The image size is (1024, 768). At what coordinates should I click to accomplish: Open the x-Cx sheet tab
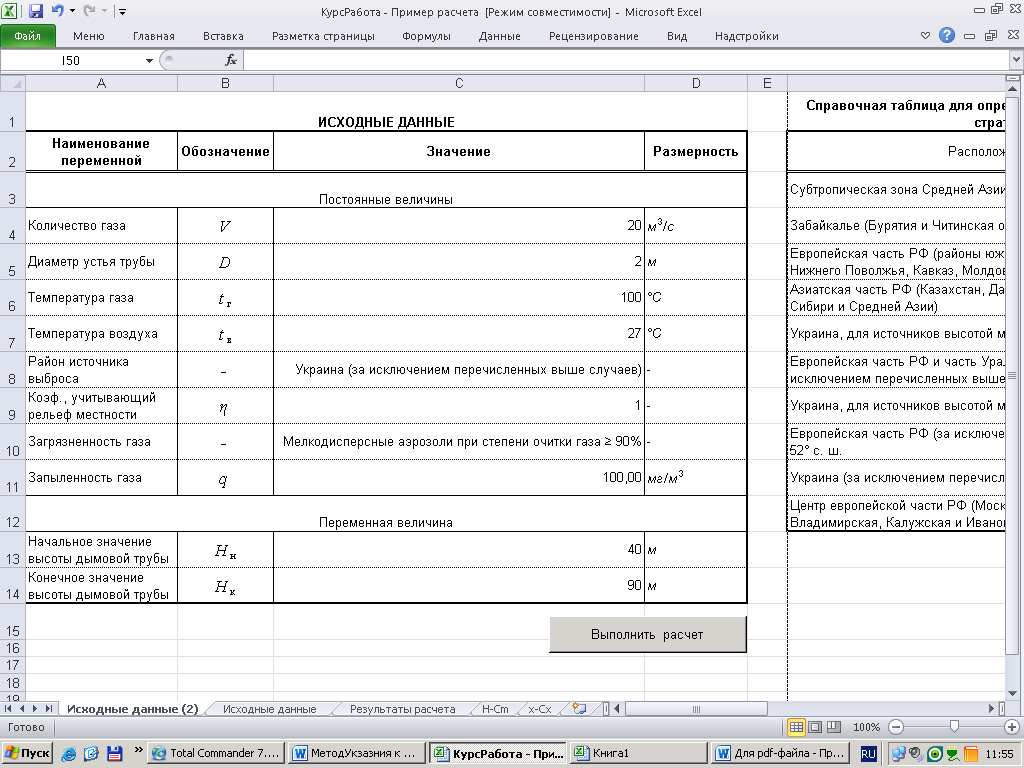539,709
